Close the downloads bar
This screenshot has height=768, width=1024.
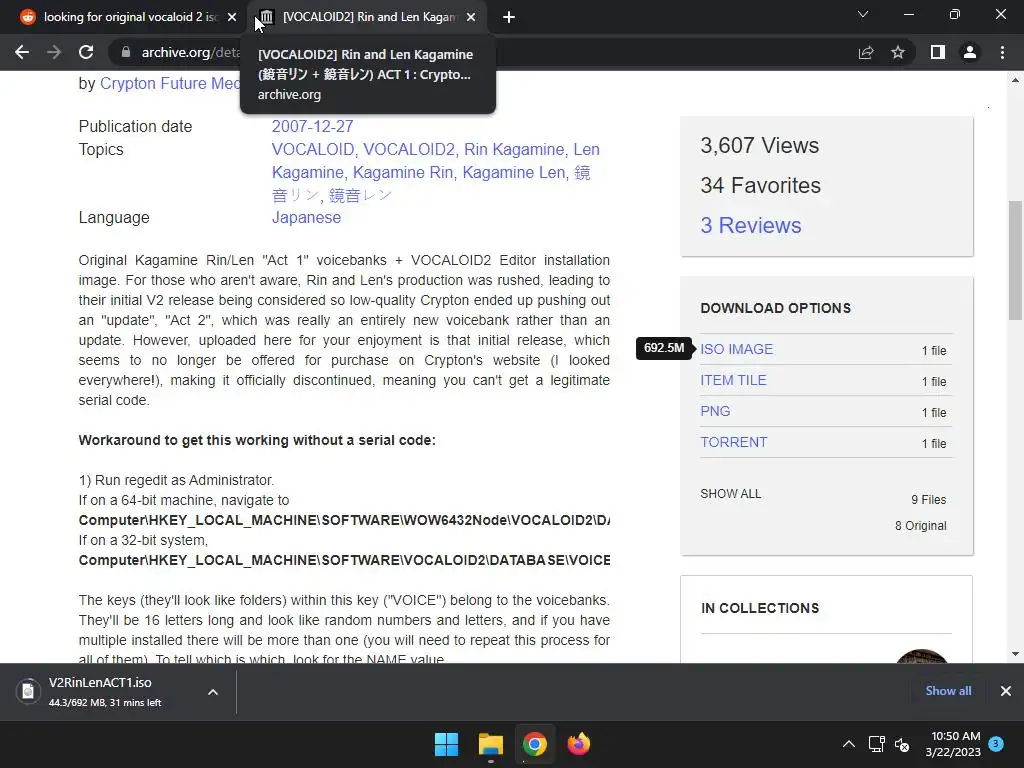(1006, 691)
